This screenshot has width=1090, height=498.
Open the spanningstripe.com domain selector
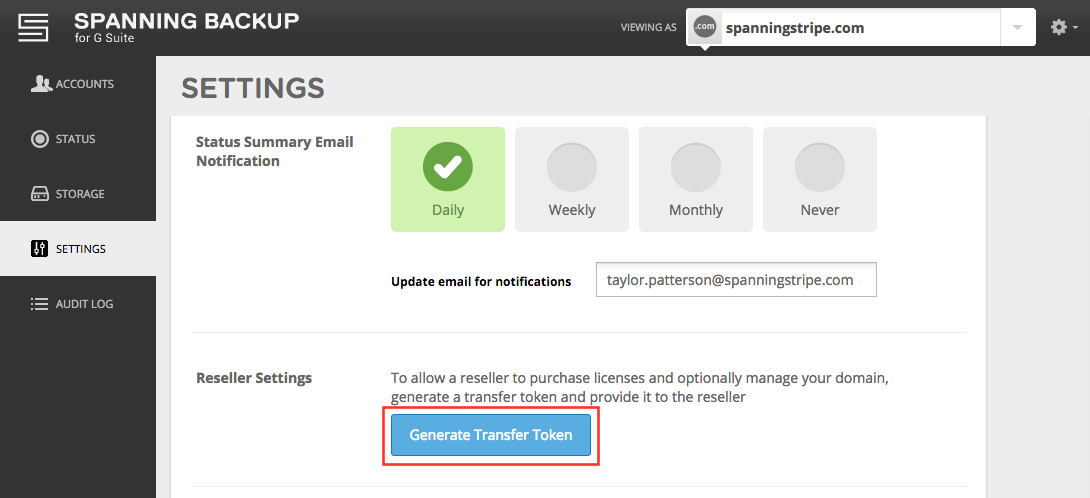point(861,27)
